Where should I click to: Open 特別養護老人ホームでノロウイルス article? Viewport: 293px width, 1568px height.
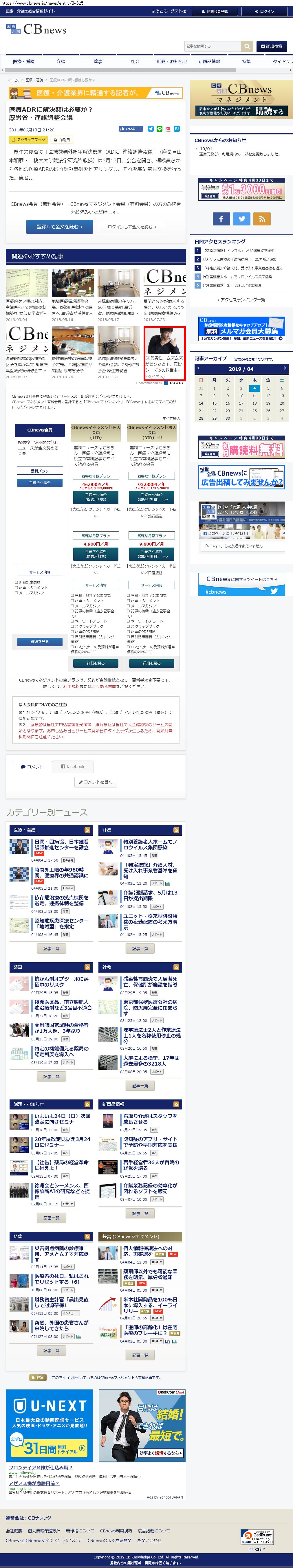coord(151,844)
